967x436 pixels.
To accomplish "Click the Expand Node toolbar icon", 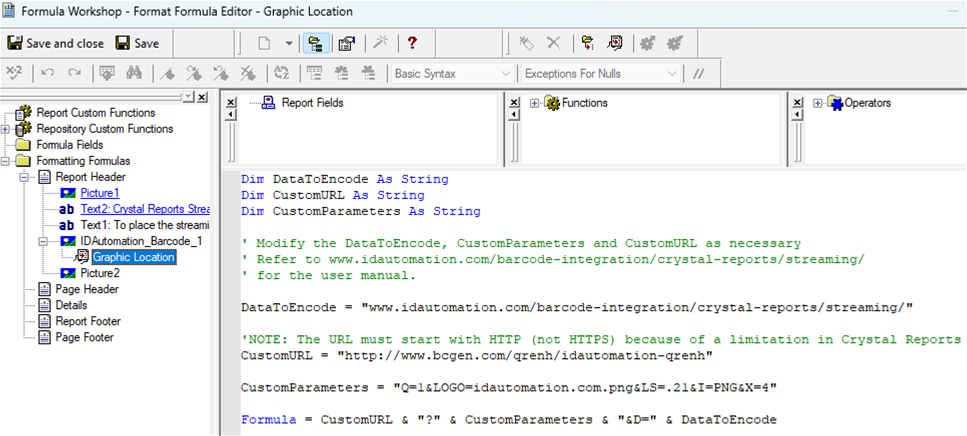I will [x=586, y=43].
